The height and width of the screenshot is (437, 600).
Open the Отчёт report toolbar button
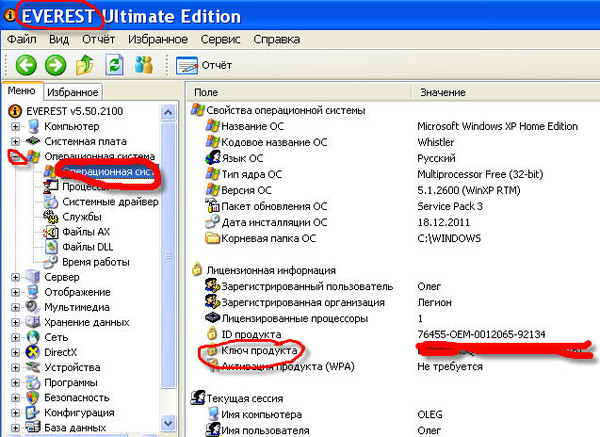pos(204,65)
